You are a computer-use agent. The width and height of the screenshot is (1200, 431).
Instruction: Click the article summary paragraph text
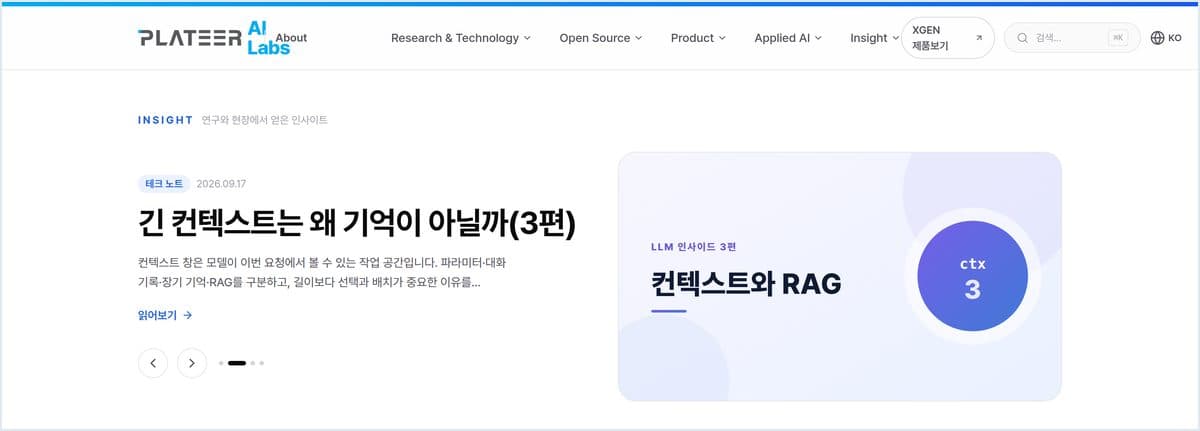coord(324,272)
